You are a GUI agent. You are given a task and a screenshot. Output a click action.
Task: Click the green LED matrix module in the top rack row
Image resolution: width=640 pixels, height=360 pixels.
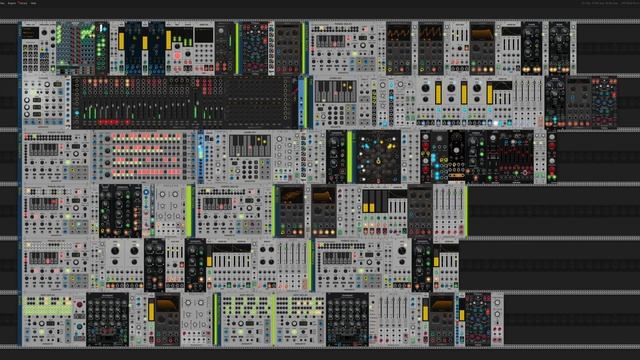pos(76,48)
